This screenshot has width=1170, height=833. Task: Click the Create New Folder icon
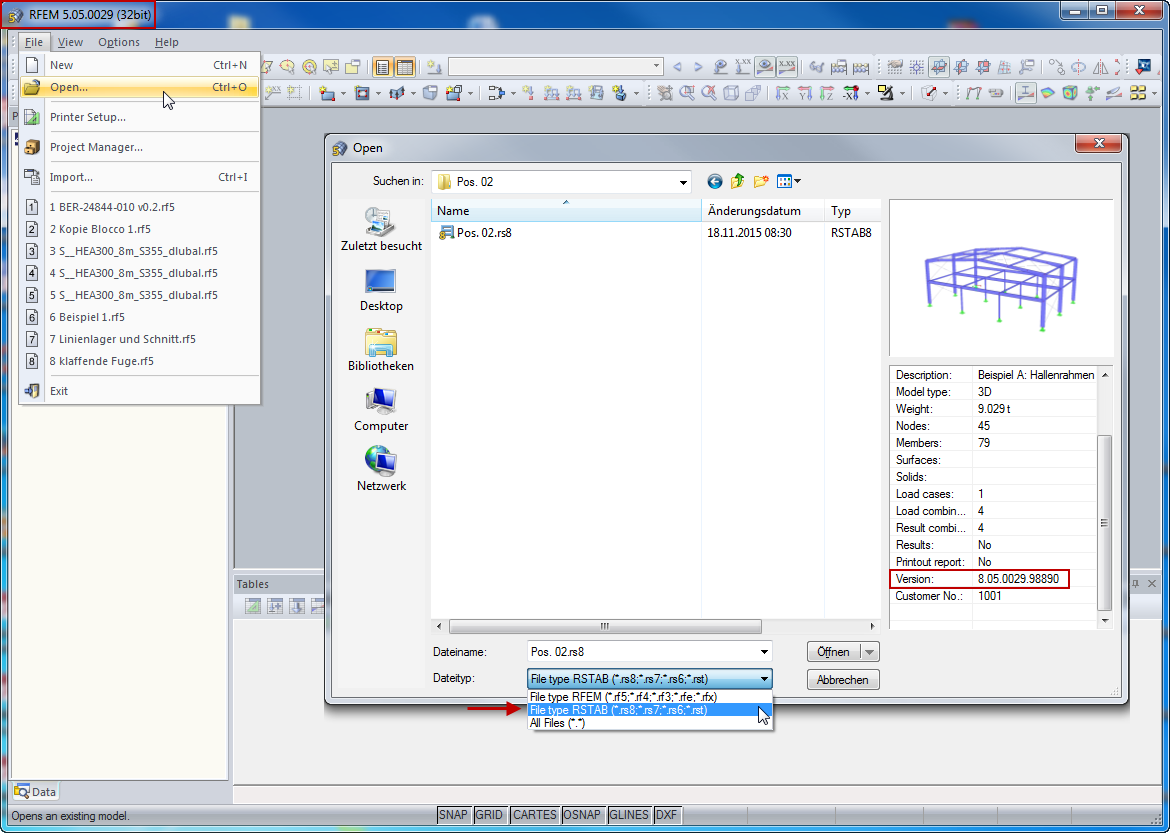click(x=761, y=181)
